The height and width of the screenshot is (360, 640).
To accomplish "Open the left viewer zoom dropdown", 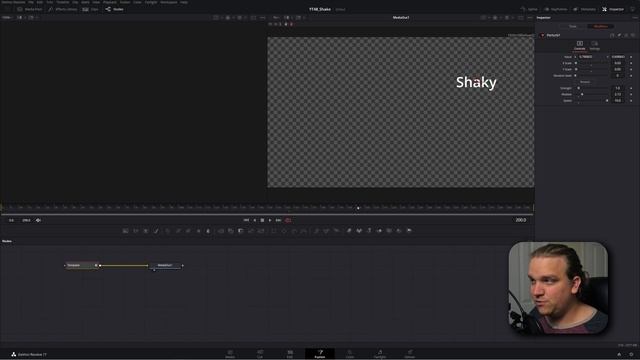I will 7,18.
